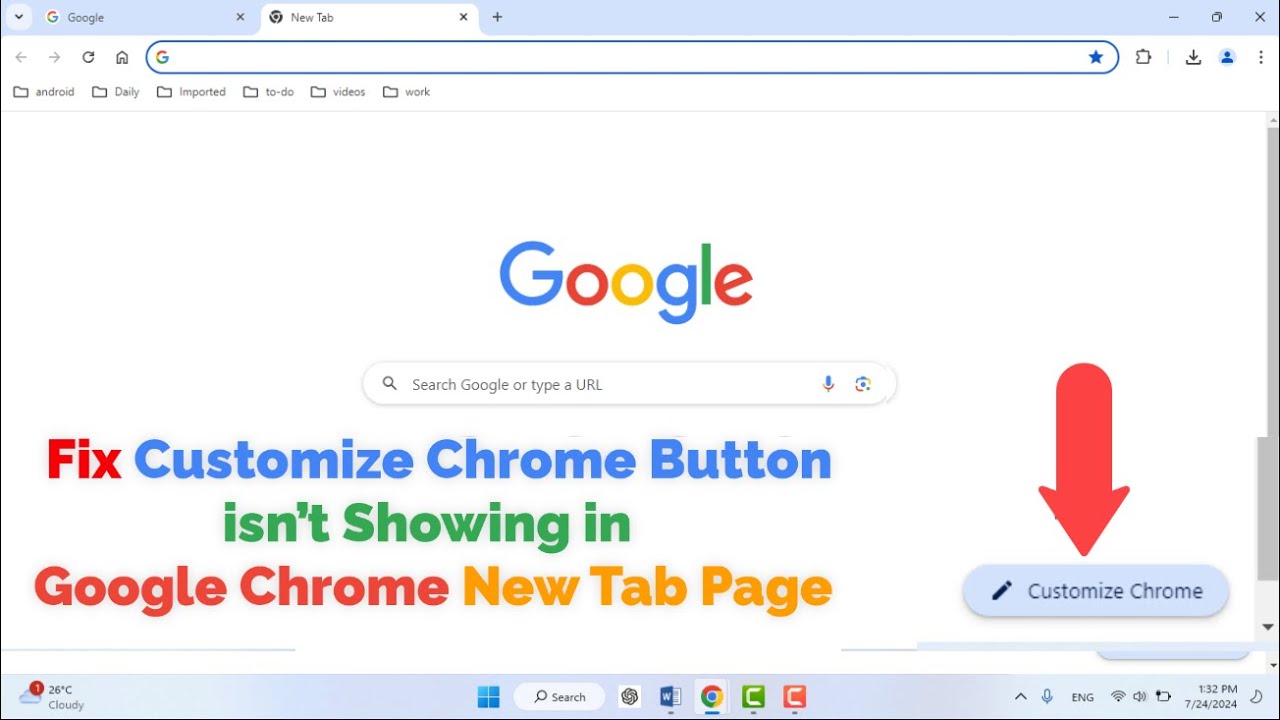Close the Google tab
The height and width of the screenshot is (720, 1280).
pos(240,17)
